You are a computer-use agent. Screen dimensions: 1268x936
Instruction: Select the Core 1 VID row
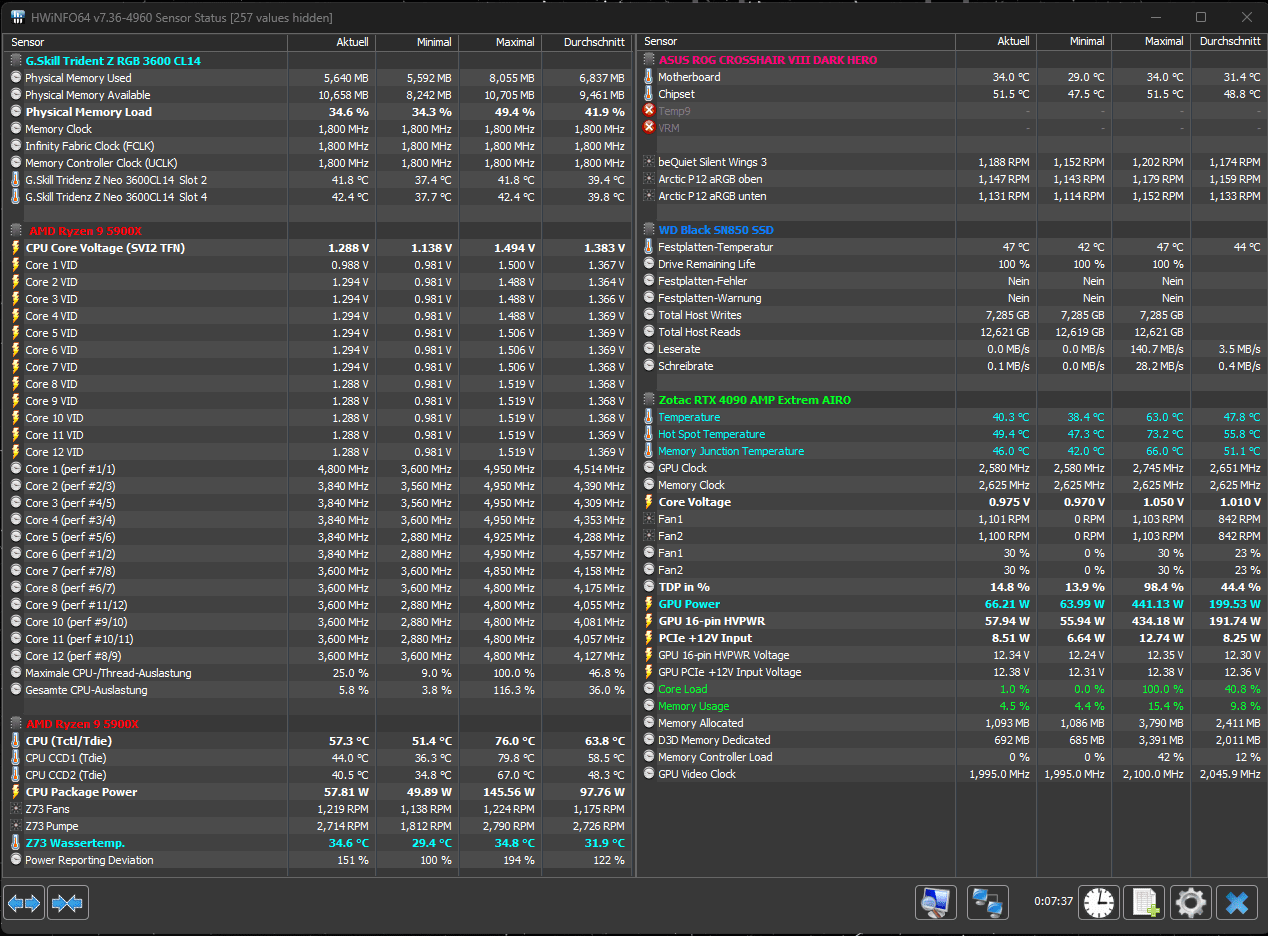point(319,265)
